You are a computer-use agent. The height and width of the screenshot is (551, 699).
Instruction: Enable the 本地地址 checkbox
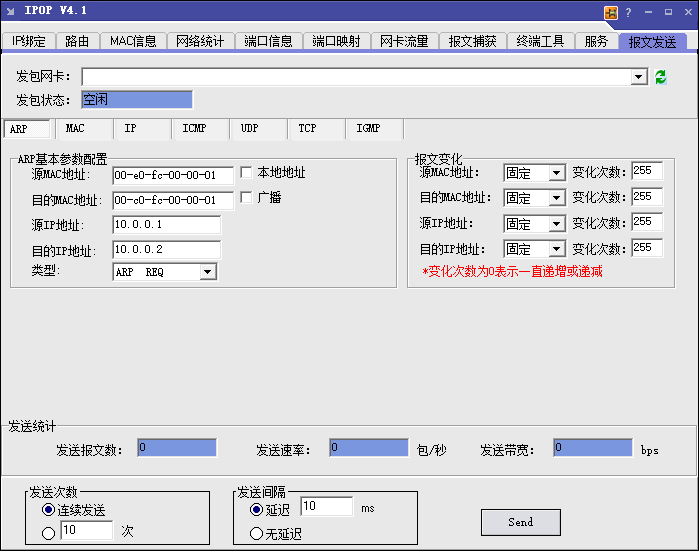click(246, 172)
